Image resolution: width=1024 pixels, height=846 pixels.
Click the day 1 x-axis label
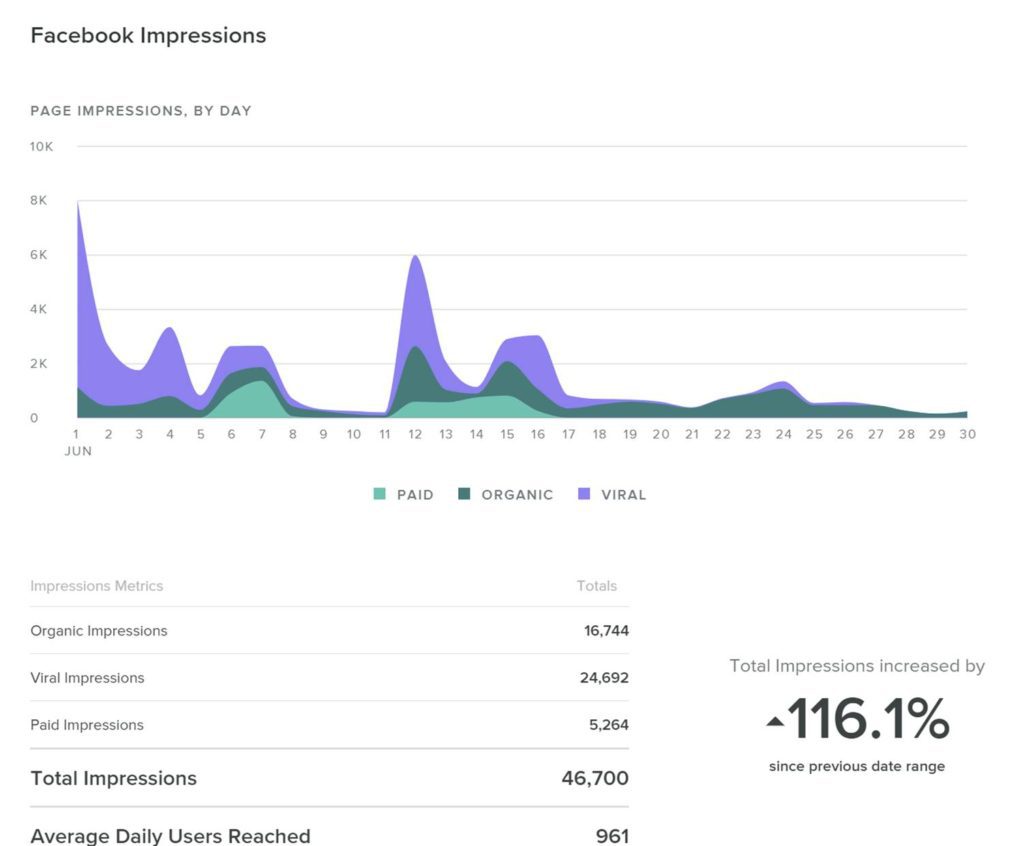[x=76, y=434]
